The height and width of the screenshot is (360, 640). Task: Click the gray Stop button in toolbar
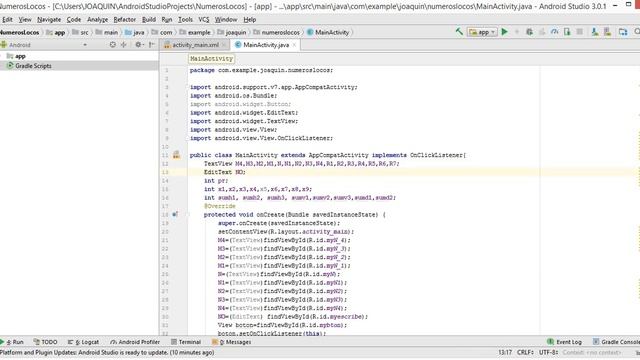[x=580, y=32]
